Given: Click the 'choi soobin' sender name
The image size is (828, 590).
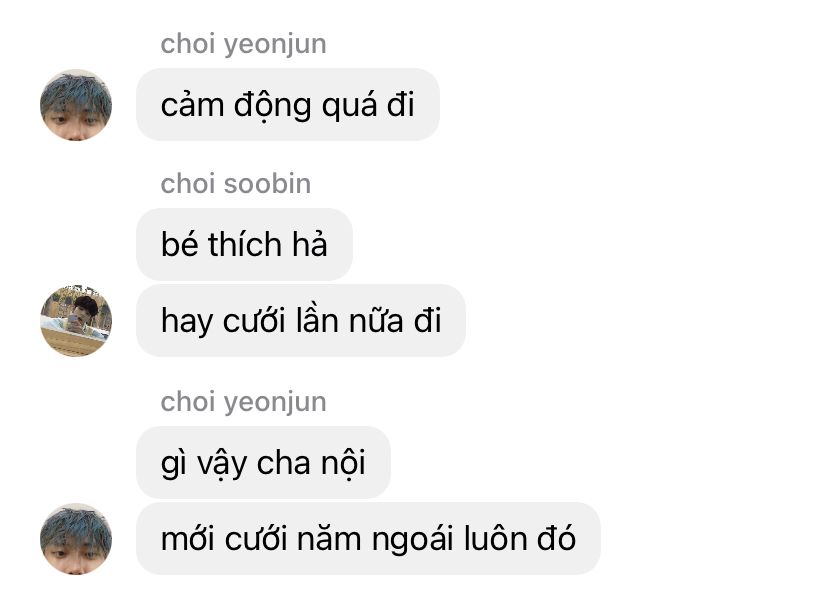Looking at the screenshot, I should click(236, 184).
